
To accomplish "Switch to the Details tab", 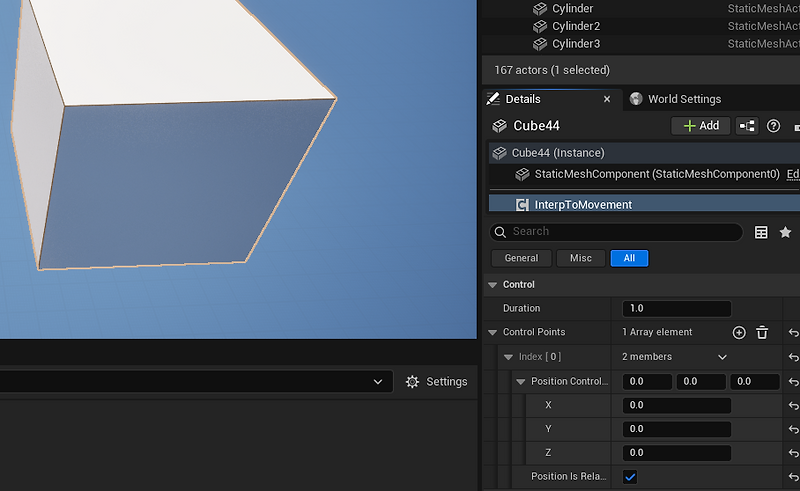I will [522, 99].
